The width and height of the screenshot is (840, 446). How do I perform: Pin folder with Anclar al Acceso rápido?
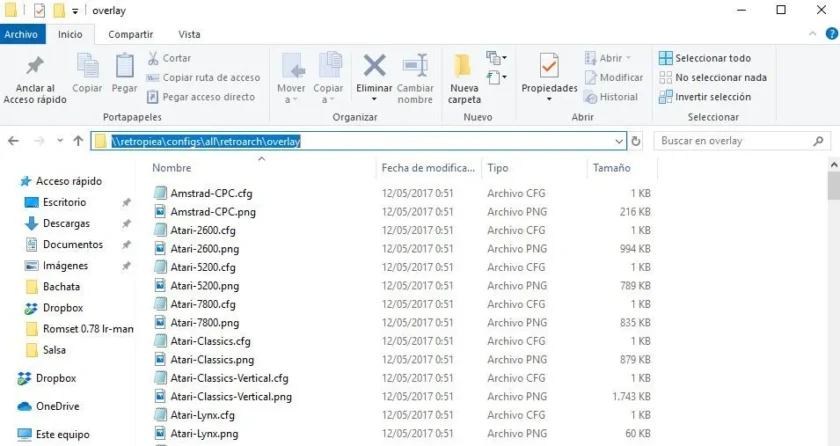(35, 80)
